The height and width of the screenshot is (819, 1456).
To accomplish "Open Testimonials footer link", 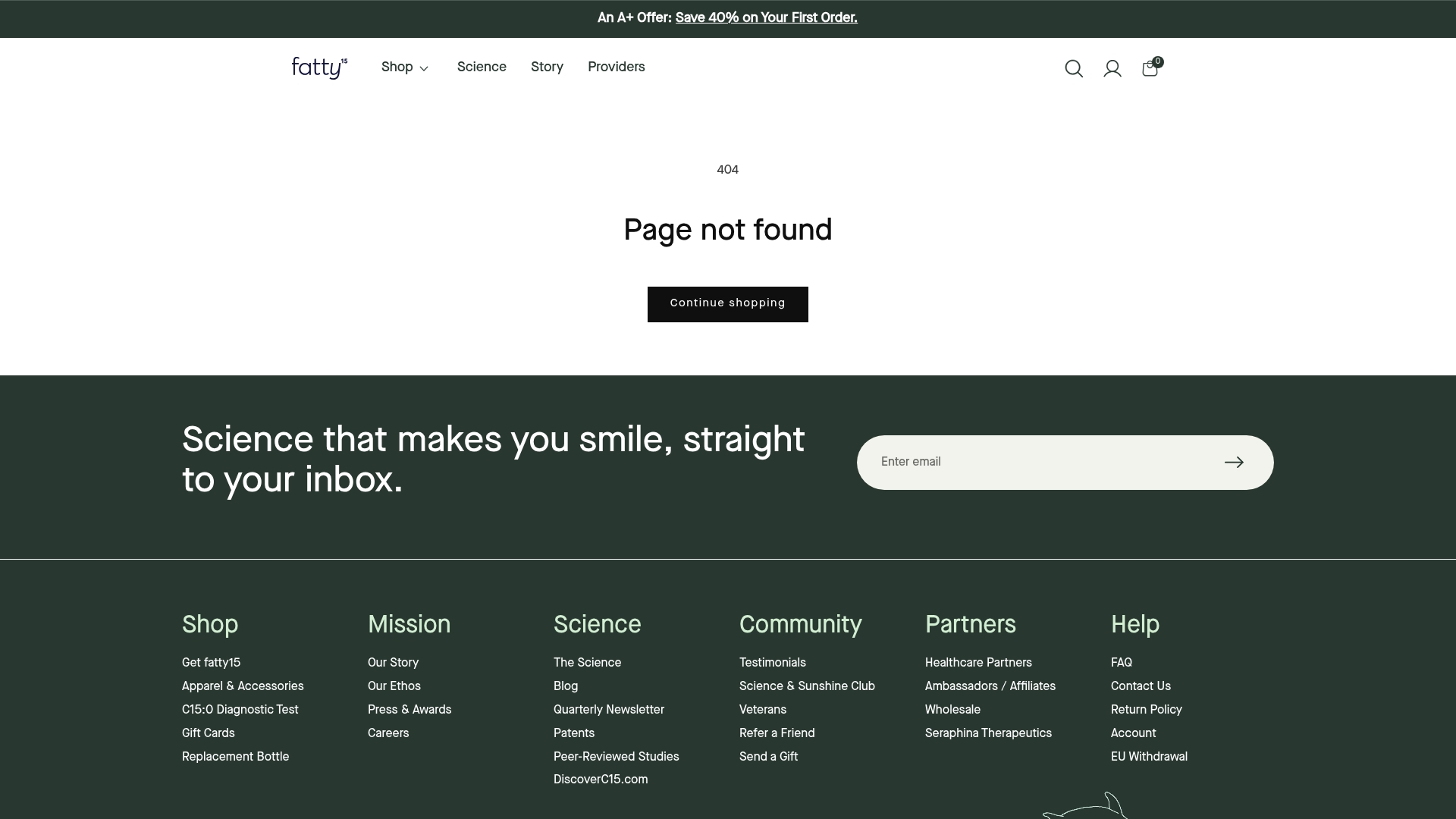I will (773, 663).
